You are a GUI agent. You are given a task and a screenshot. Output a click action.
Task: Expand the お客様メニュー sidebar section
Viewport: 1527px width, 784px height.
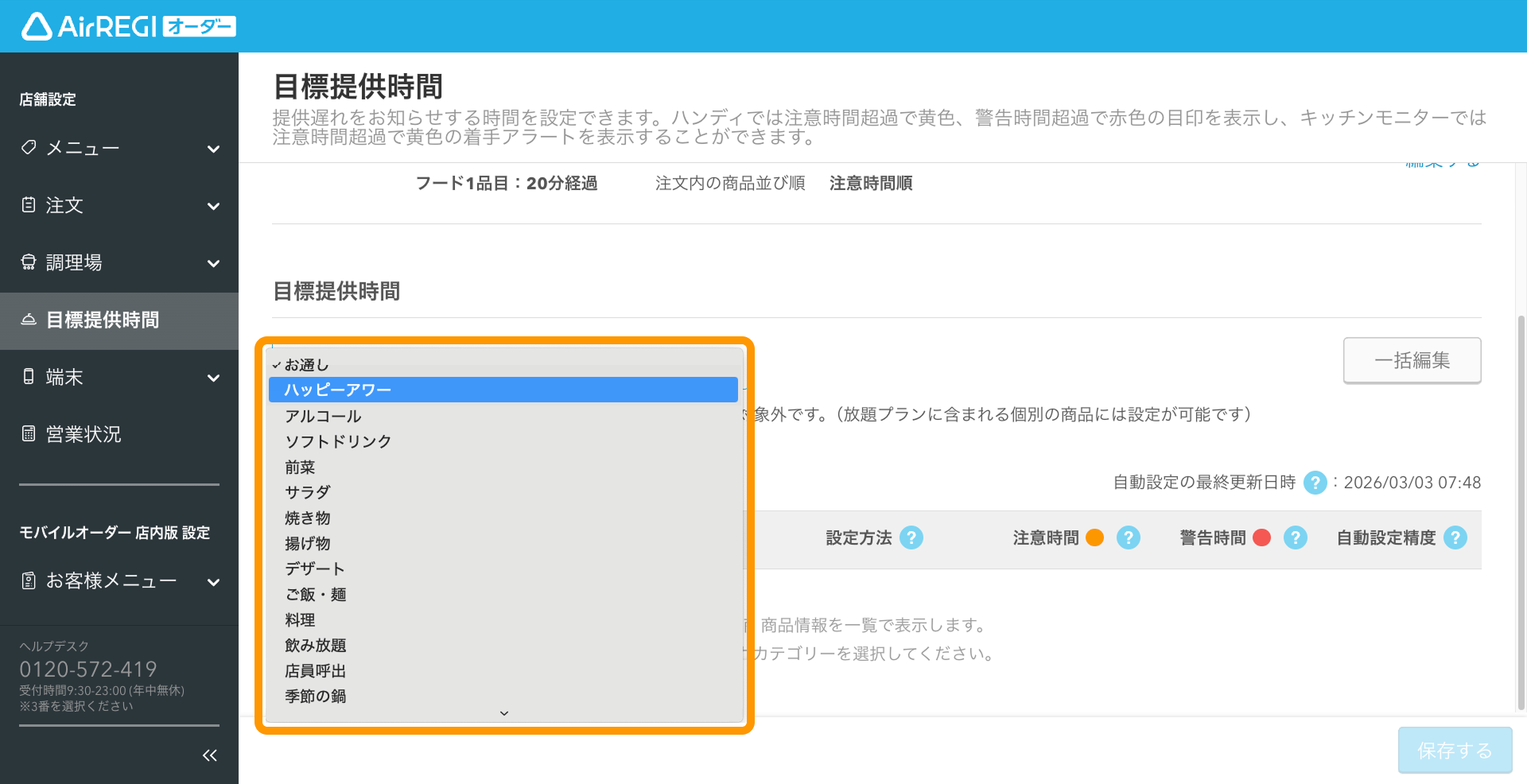(213, 582)
